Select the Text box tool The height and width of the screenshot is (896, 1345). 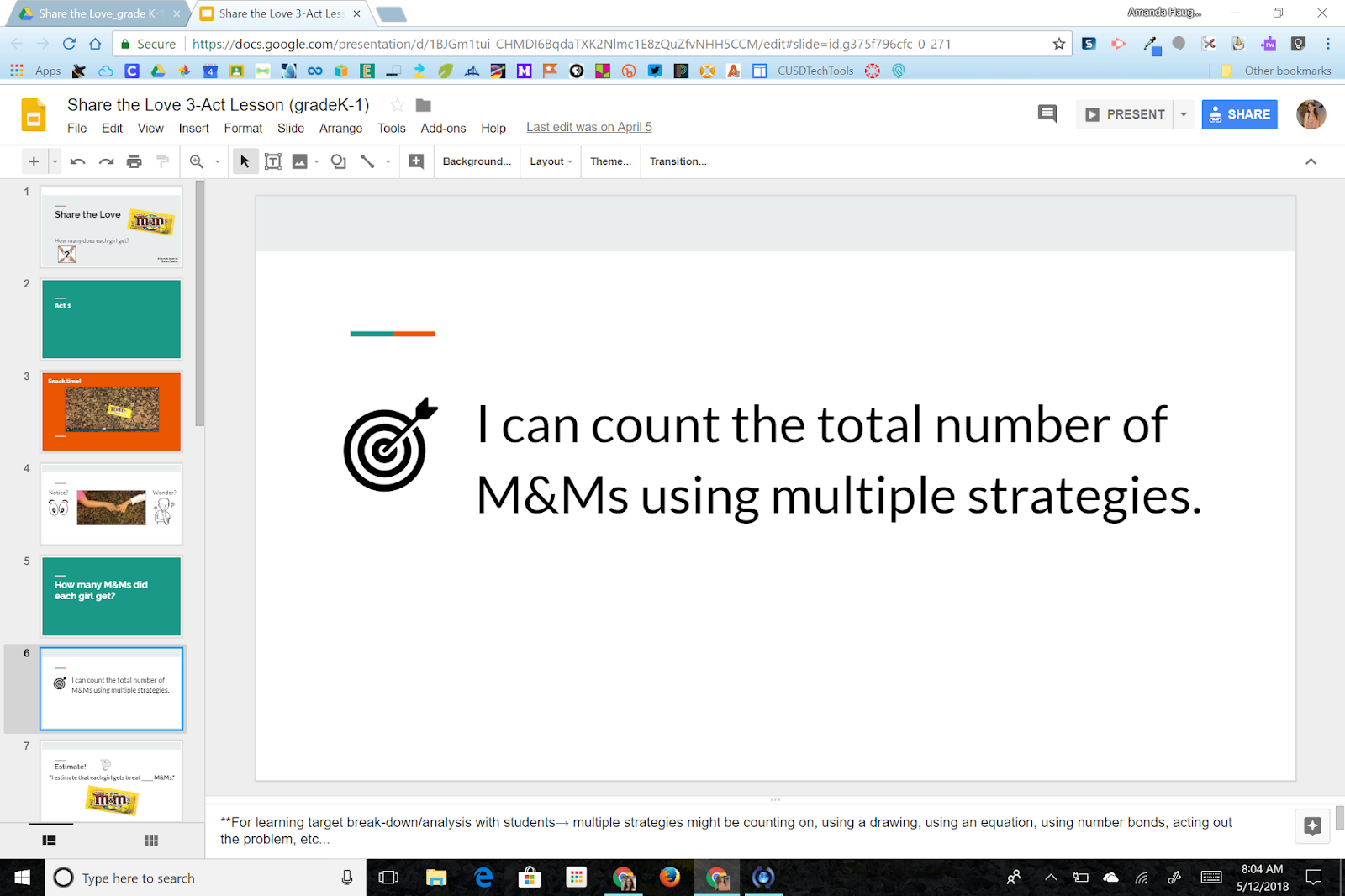click(272, 161)
